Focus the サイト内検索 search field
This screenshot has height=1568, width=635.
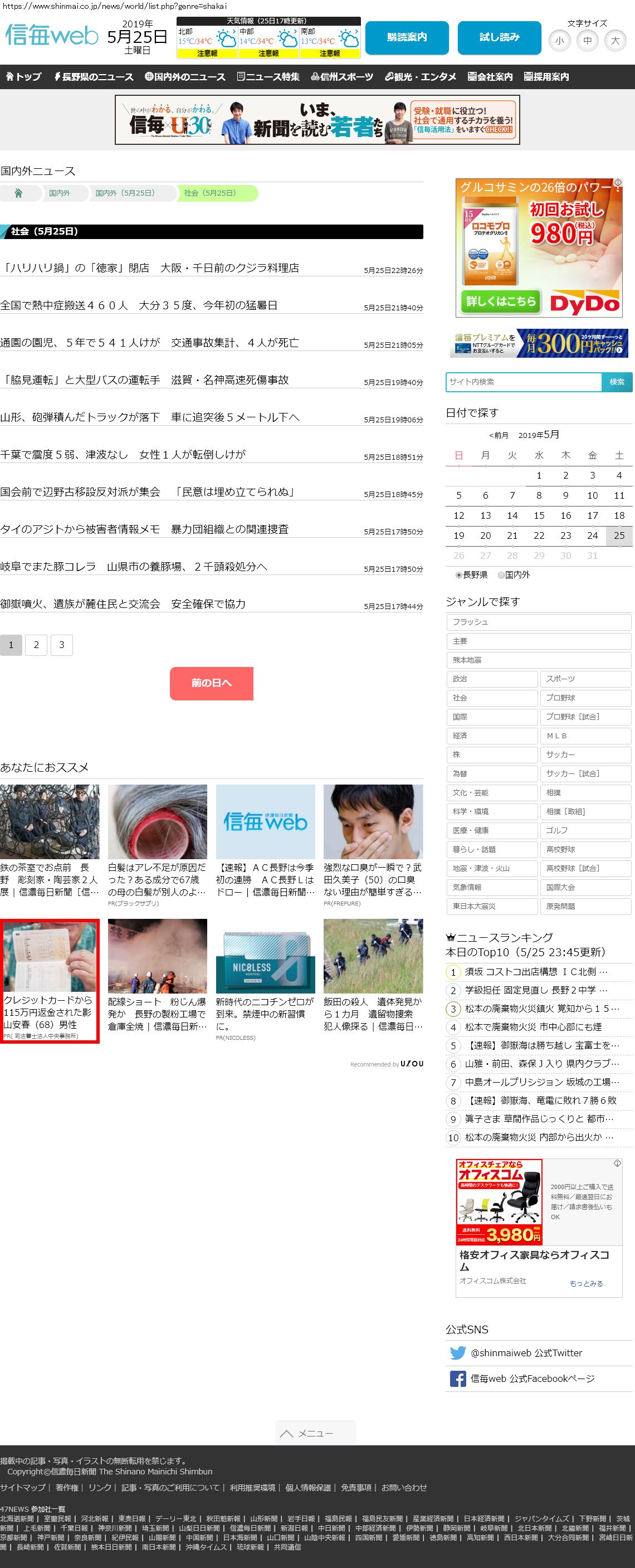(x=524, y=382)
